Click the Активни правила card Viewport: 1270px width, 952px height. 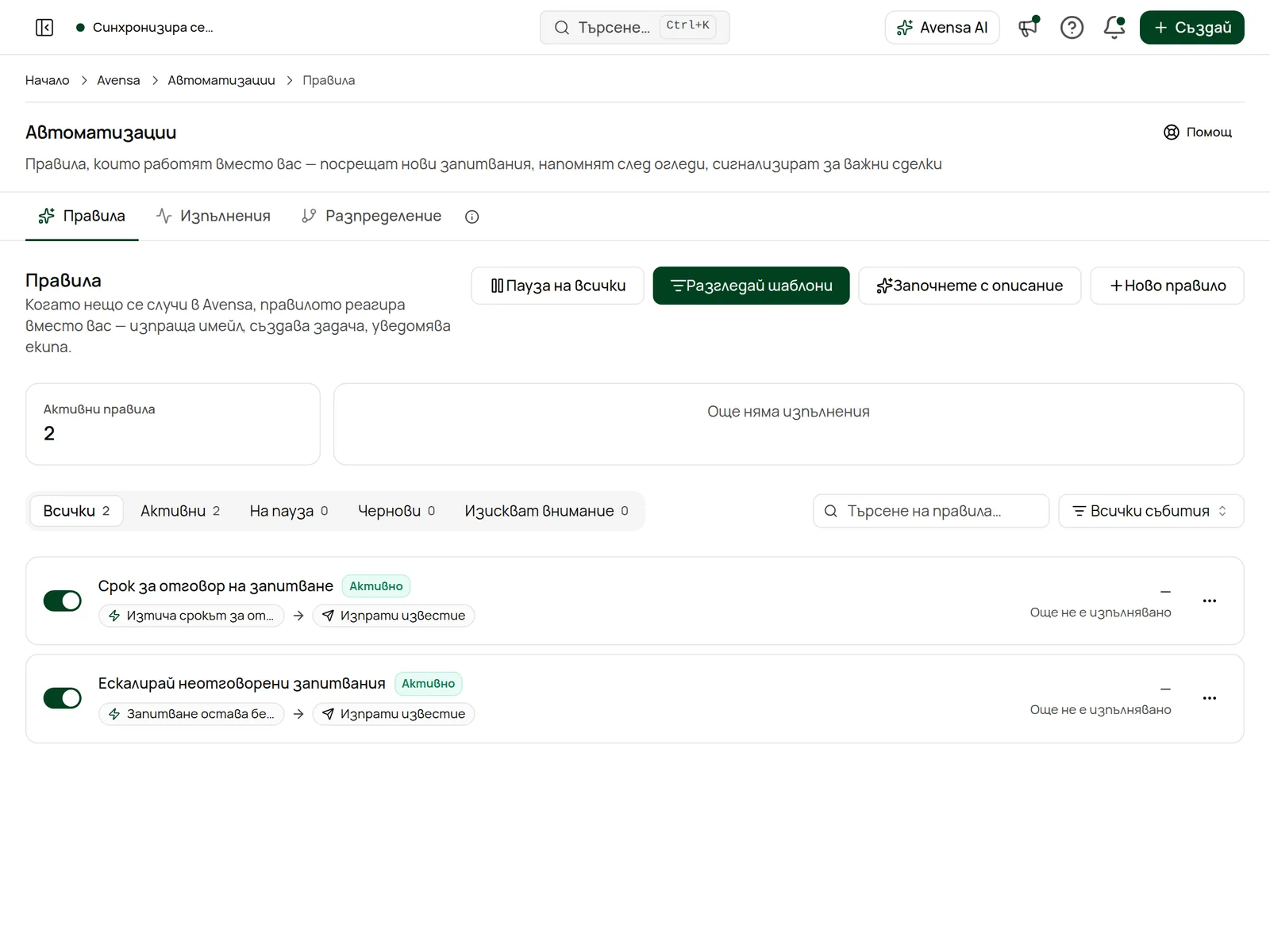click(x=173, y=424)
